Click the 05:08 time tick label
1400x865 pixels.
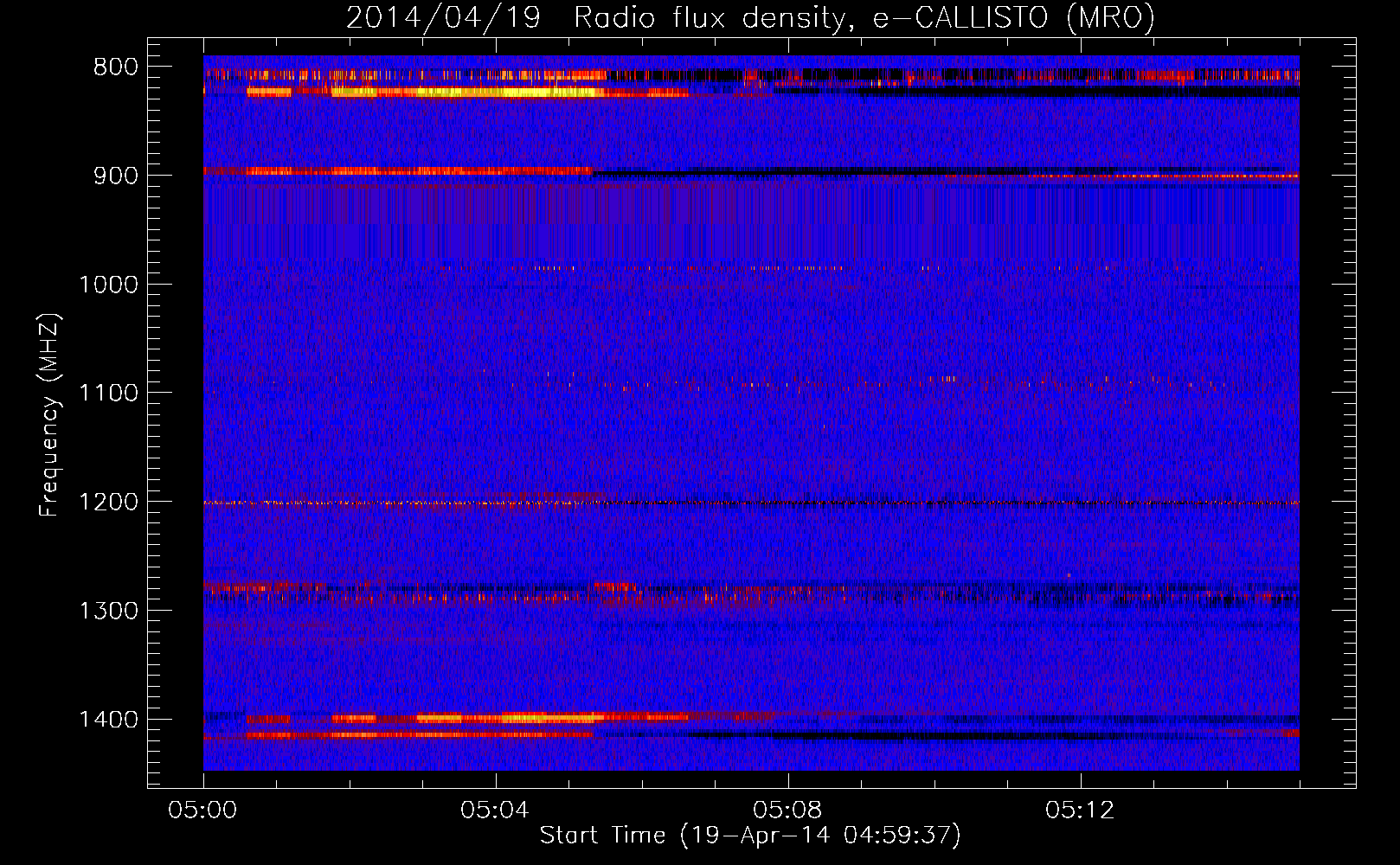coord(788,811)
